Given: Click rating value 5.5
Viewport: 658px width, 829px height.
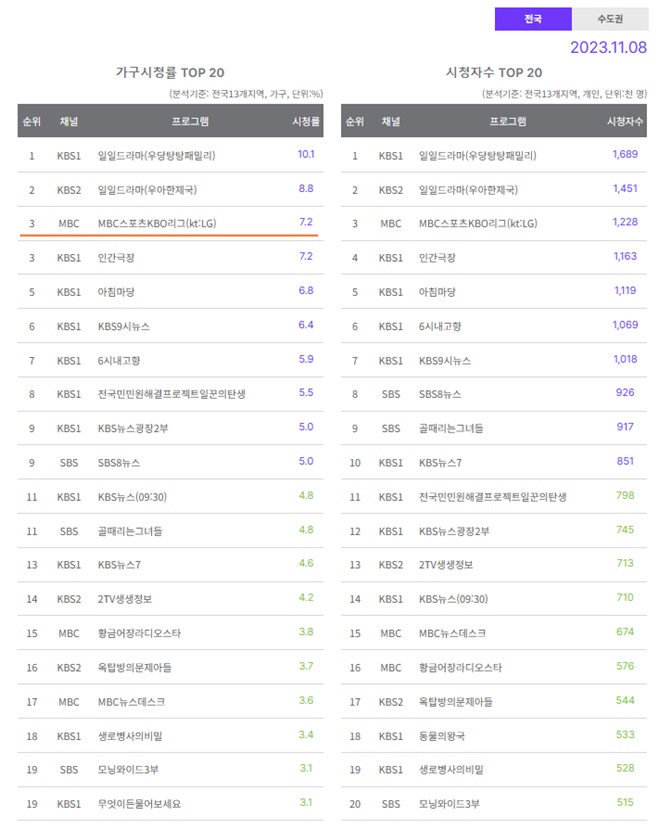Looking at the screenshot, I should 306,393.
